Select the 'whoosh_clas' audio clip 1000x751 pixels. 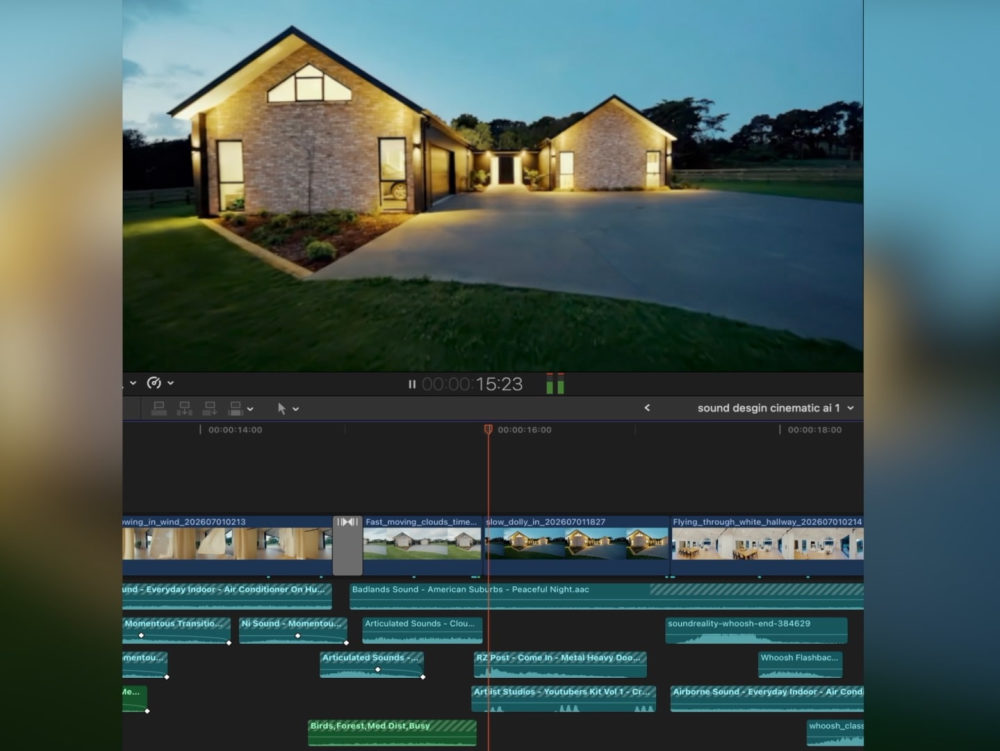point(835,733)
